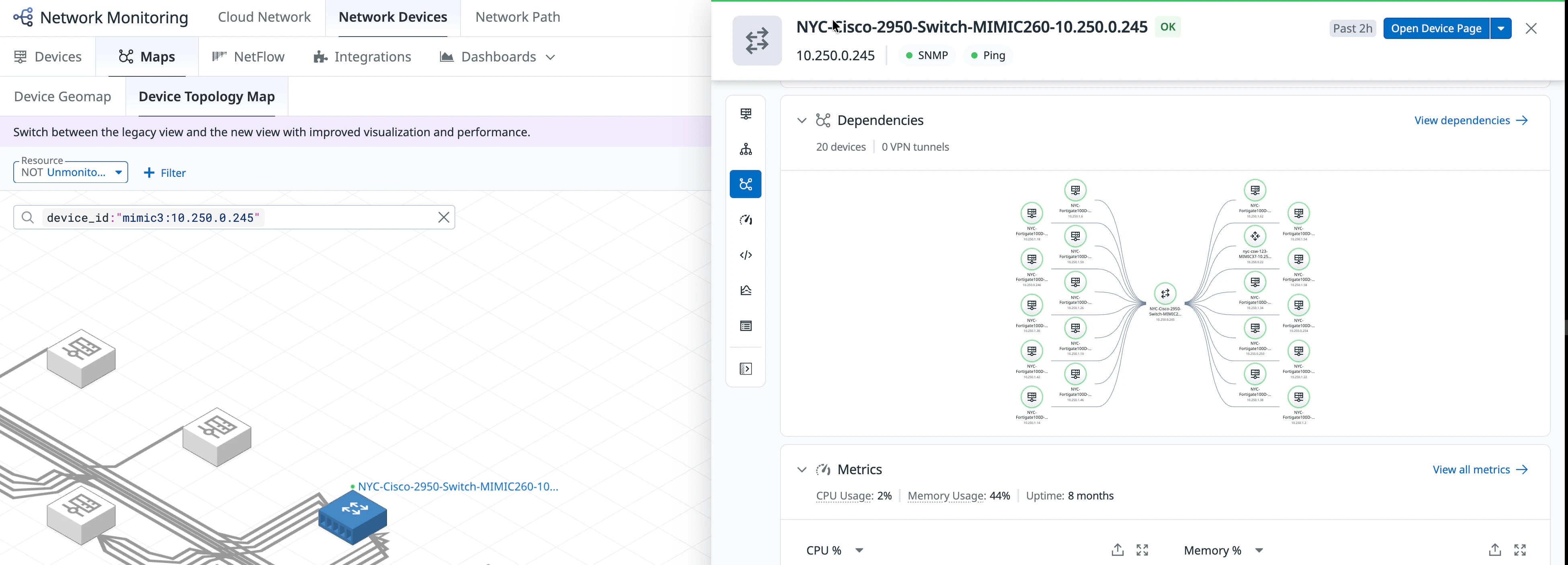Select the blue Cisco switch node on map
Screen dimensions: 1568x565
[352, 517]
